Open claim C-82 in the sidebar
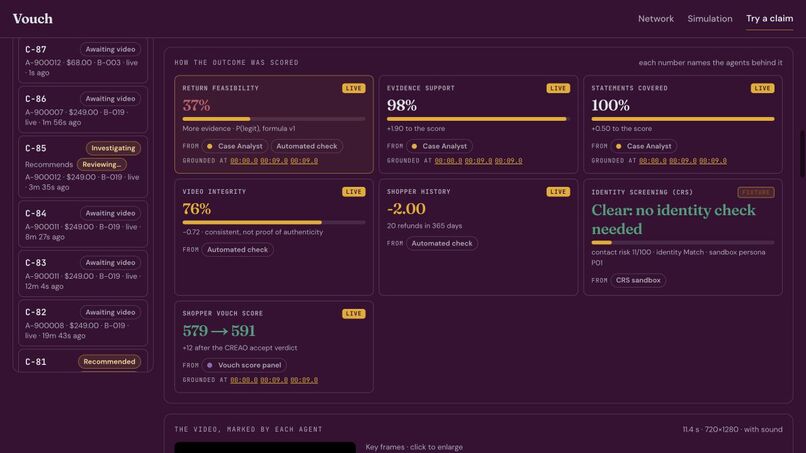This screenshot has width=806, height=453. pos(83,323)
